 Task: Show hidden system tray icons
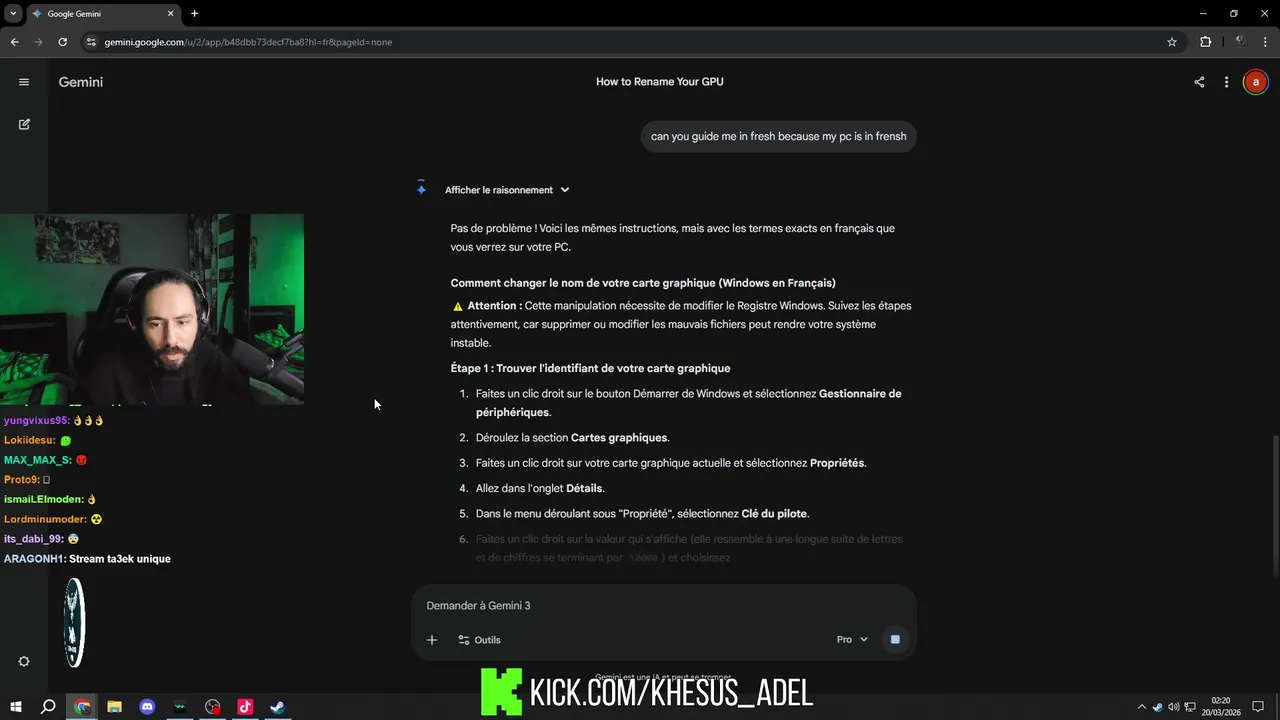point(1142,707)
